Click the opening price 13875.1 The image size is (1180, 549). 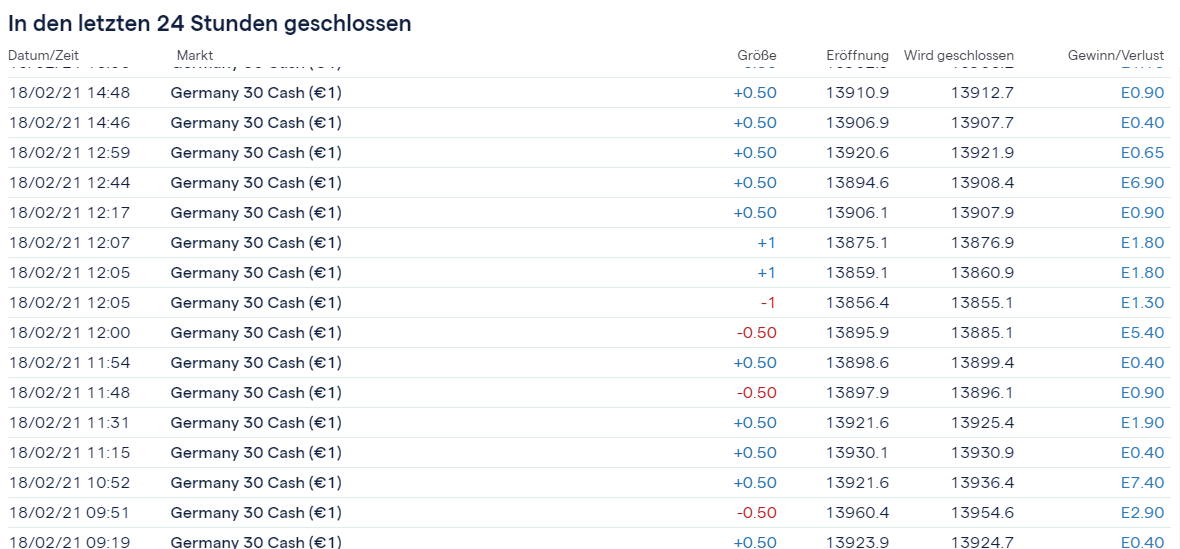coord(857,243)
